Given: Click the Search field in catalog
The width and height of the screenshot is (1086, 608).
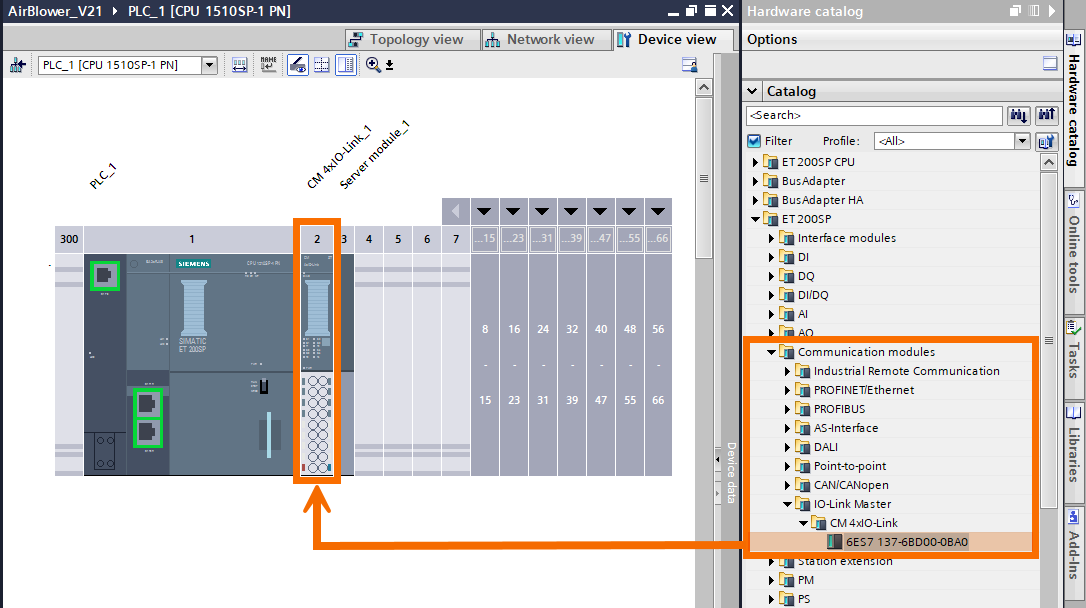Looking at the screenshot, I should tap(874, 116).
